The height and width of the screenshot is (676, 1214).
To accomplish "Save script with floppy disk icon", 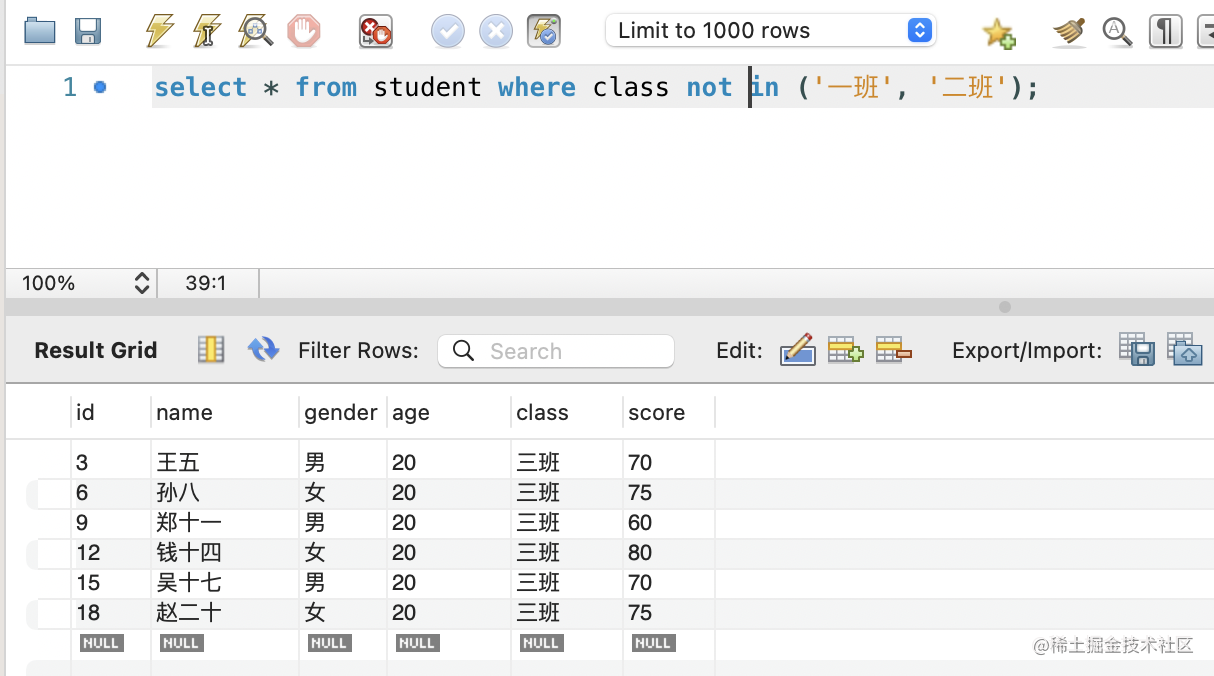I will [x=89, y=31].
